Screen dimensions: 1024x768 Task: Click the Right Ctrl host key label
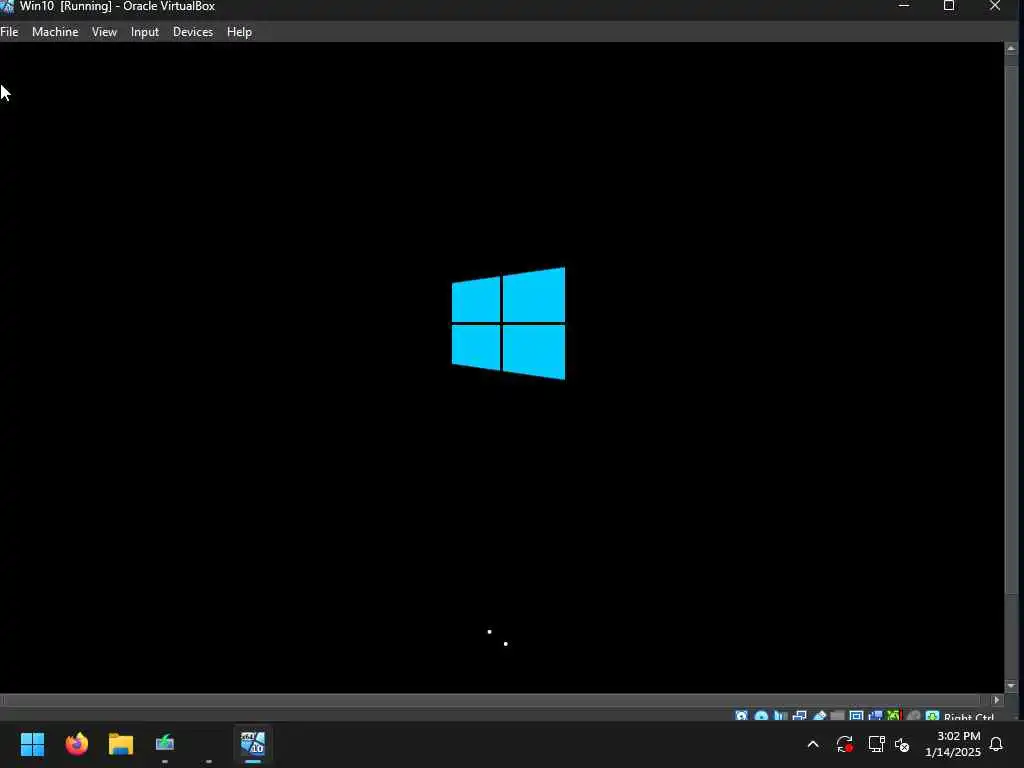[x=968, y=716]
